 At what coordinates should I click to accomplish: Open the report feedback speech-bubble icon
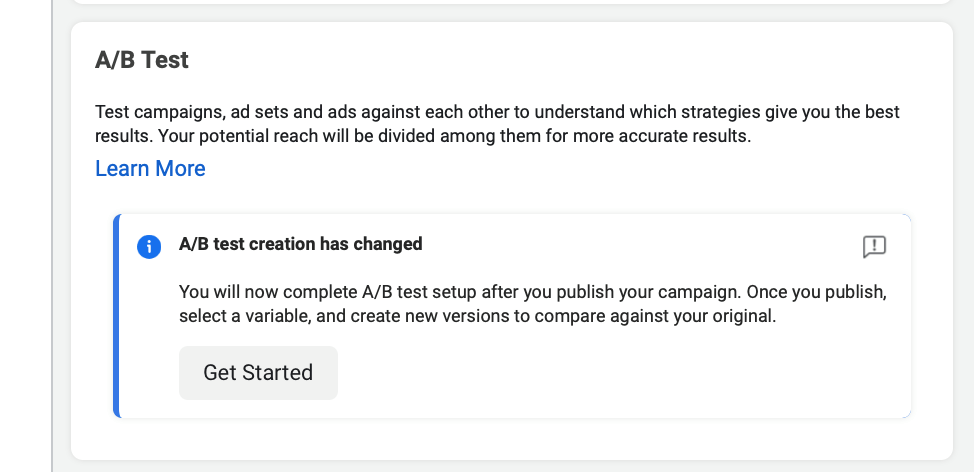point(874,247)
